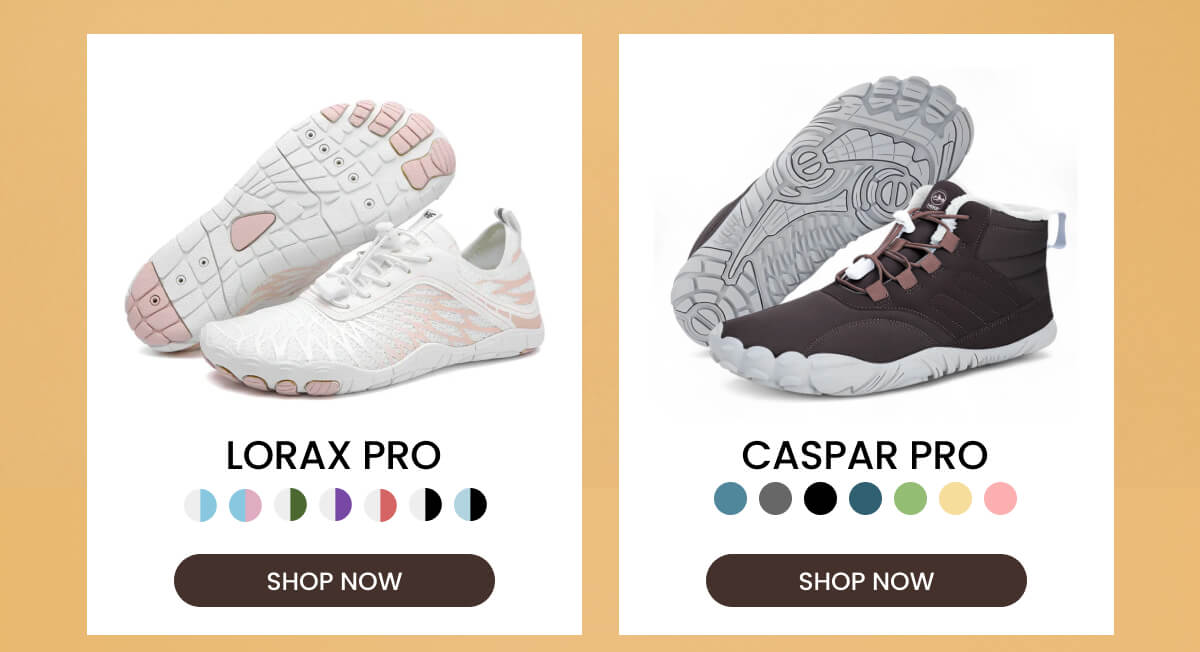Screen dimensions: 1200x652
Task: Click Lorax Pro Shop Now button
Action: 334,581
